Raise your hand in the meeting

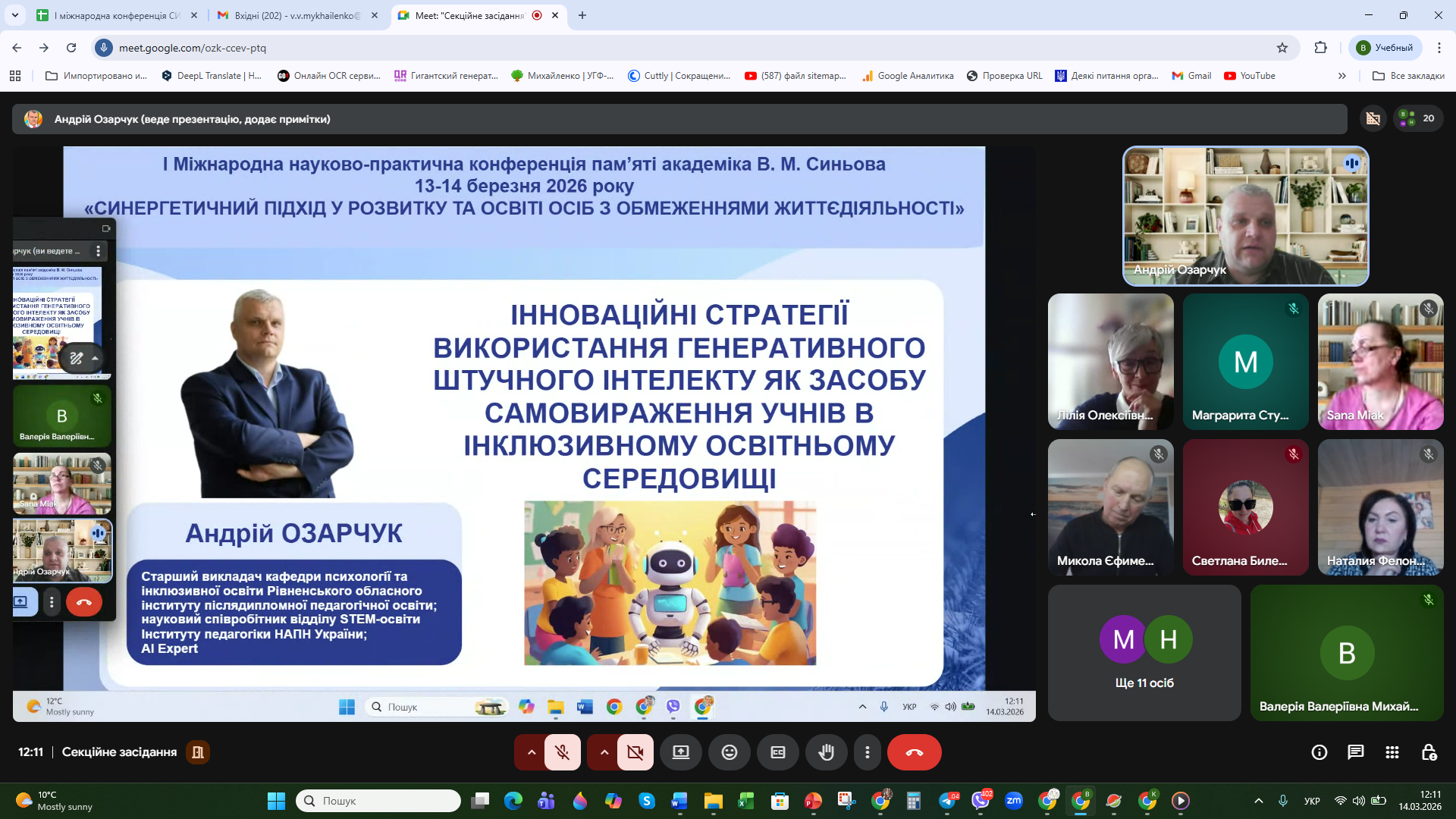(827, 752)
